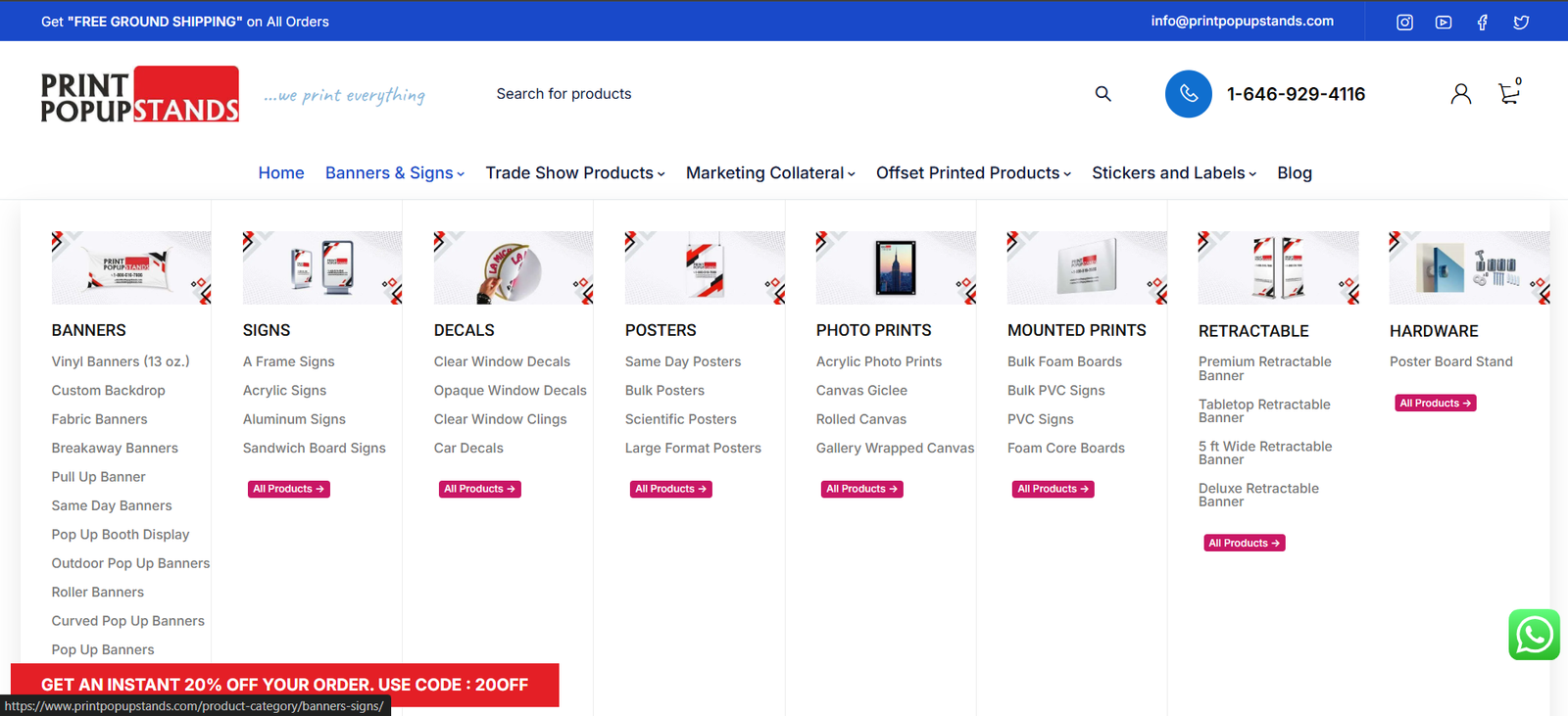Open the Same Day Posters link

click(x=683, y=361)
